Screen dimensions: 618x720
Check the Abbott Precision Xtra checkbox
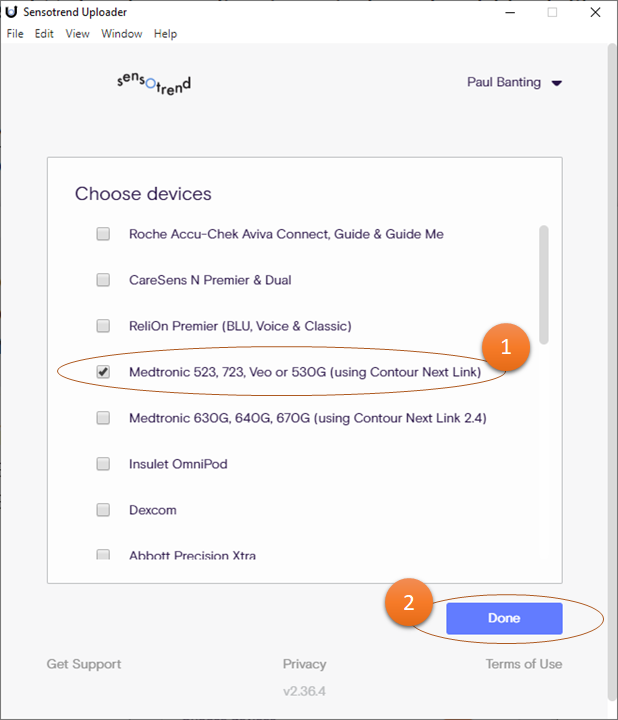click(x=103, y=554)
